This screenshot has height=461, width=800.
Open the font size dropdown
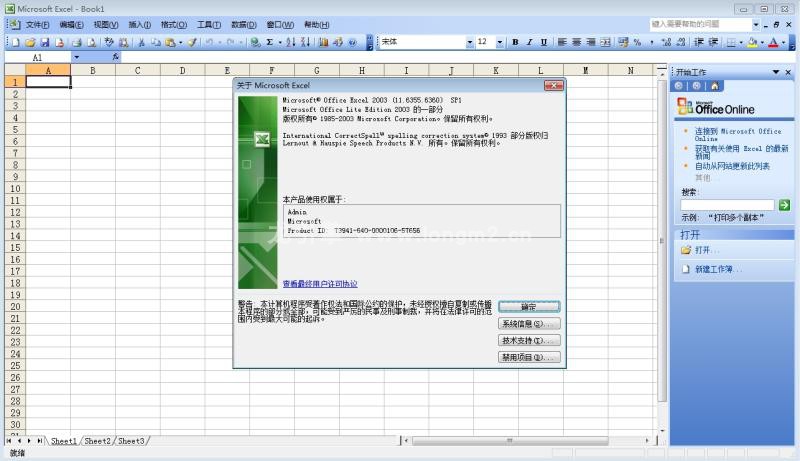point(500,42)
